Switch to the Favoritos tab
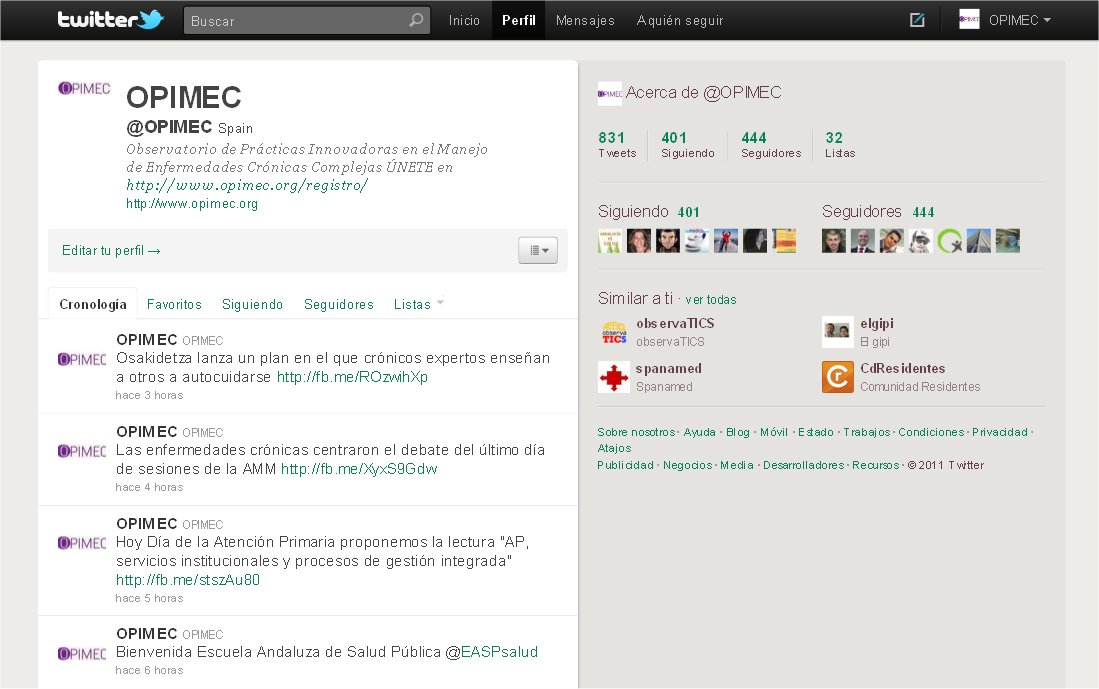 coord(174,304)
